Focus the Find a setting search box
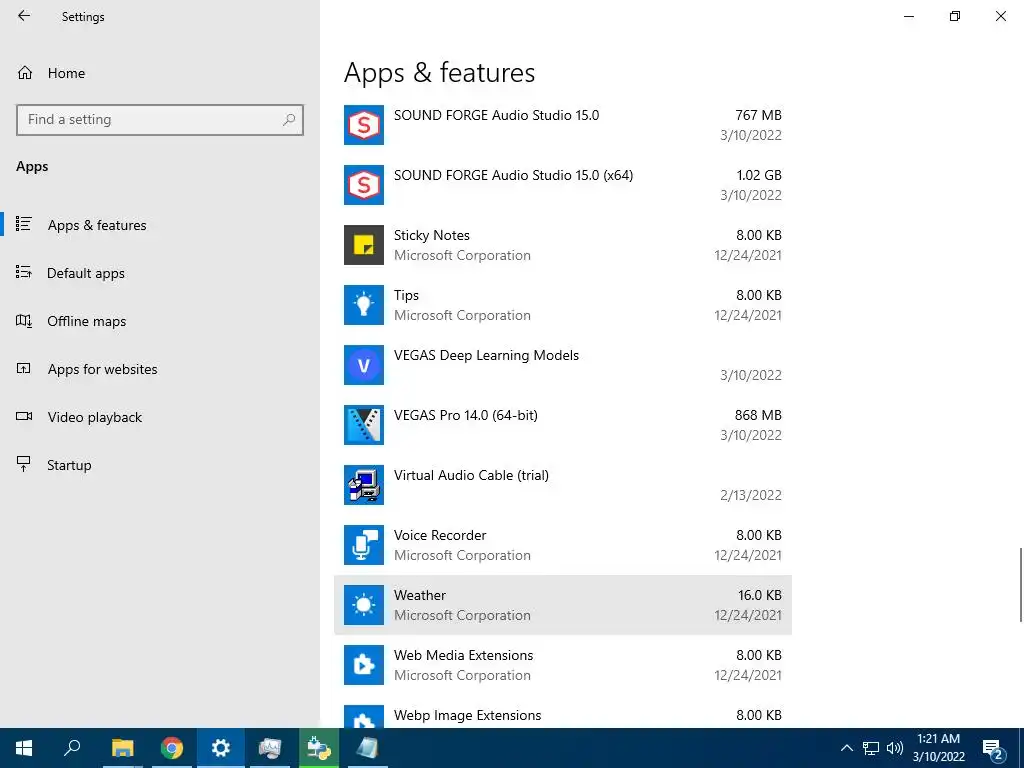1024x768 pixels. point(160,120)
